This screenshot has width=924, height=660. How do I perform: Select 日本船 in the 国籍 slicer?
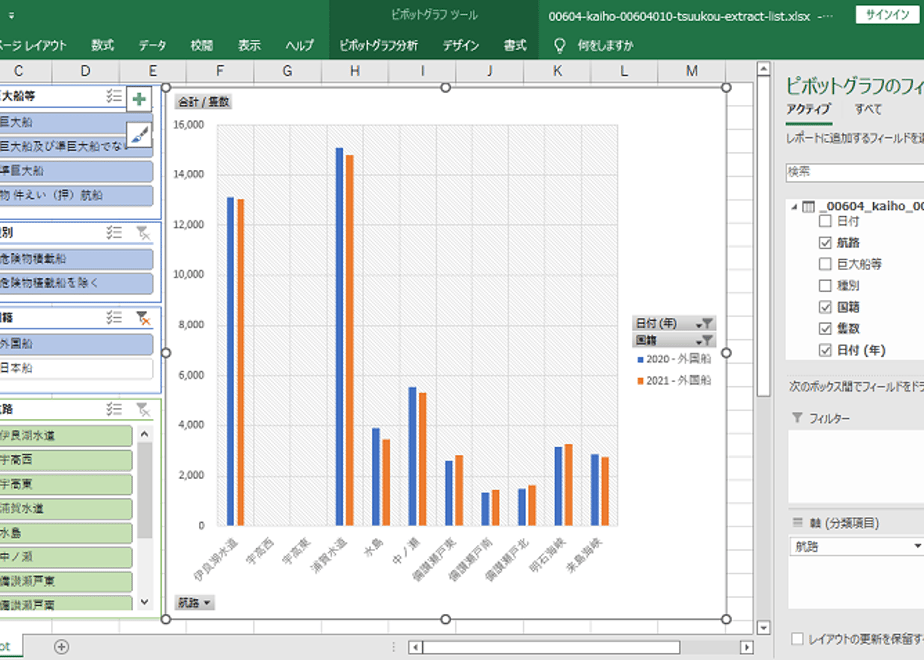[76, 369]
